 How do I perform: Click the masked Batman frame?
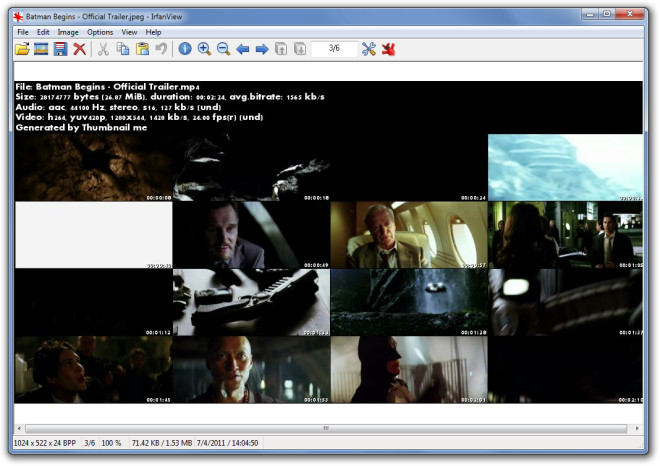(x=409, y=370)
